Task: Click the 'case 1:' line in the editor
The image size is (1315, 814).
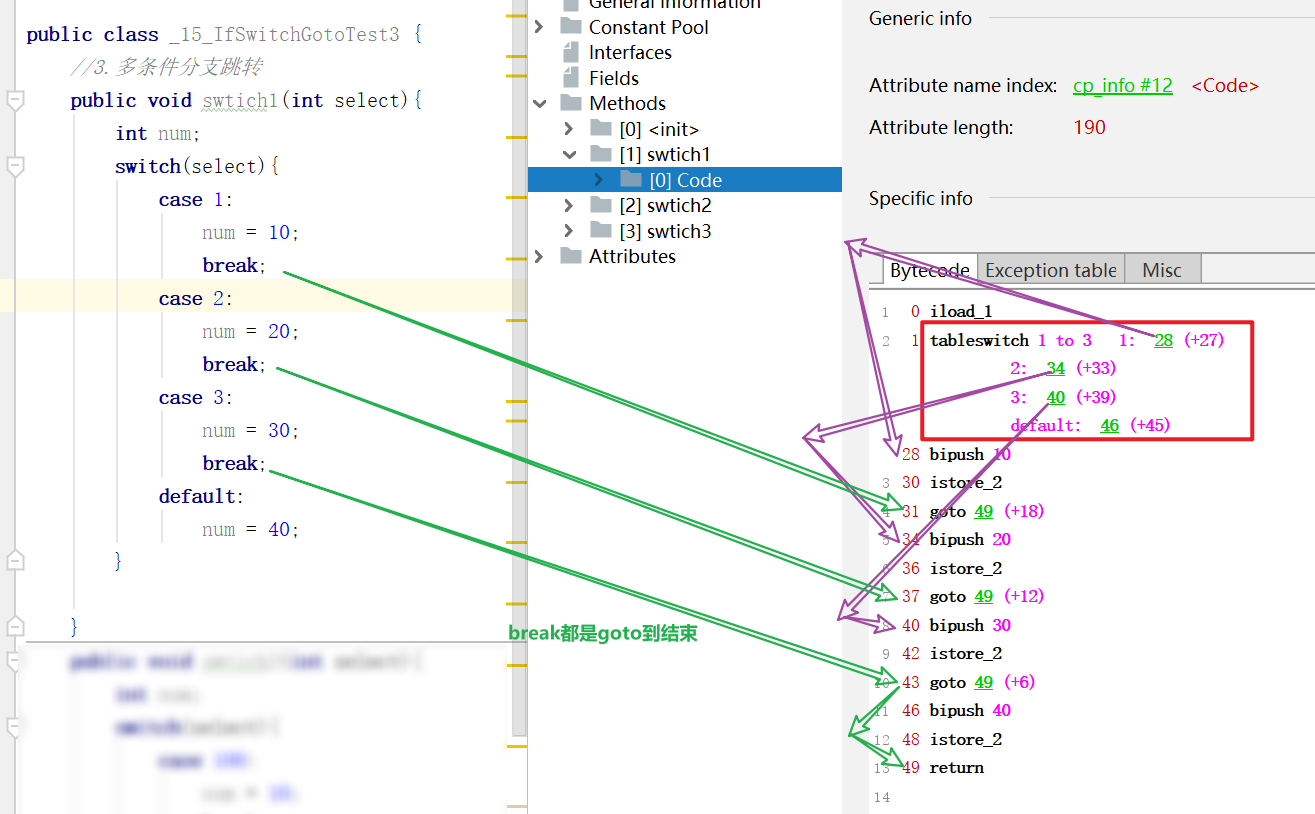Action: [195, 199]
